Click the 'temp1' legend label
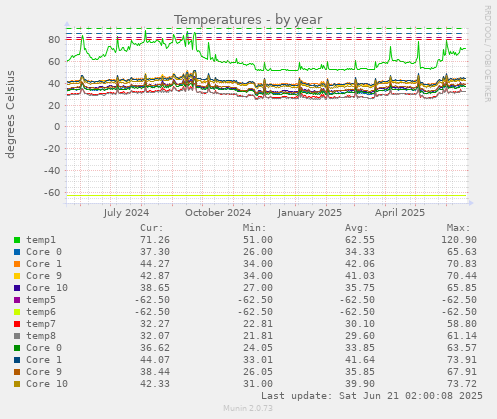Viewport: 497px width, 419px height. point(41,240)
